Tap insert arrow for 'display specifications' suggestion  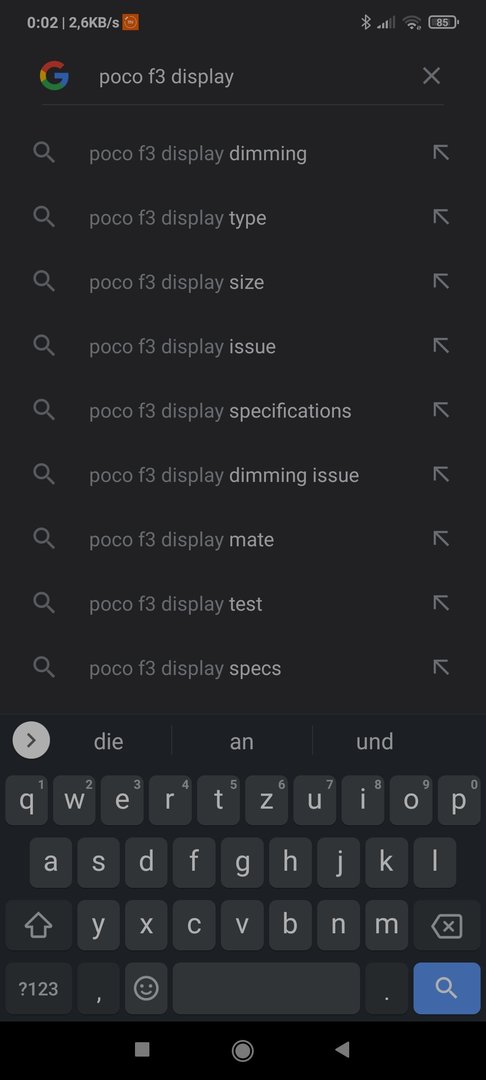tap(441, 410)
